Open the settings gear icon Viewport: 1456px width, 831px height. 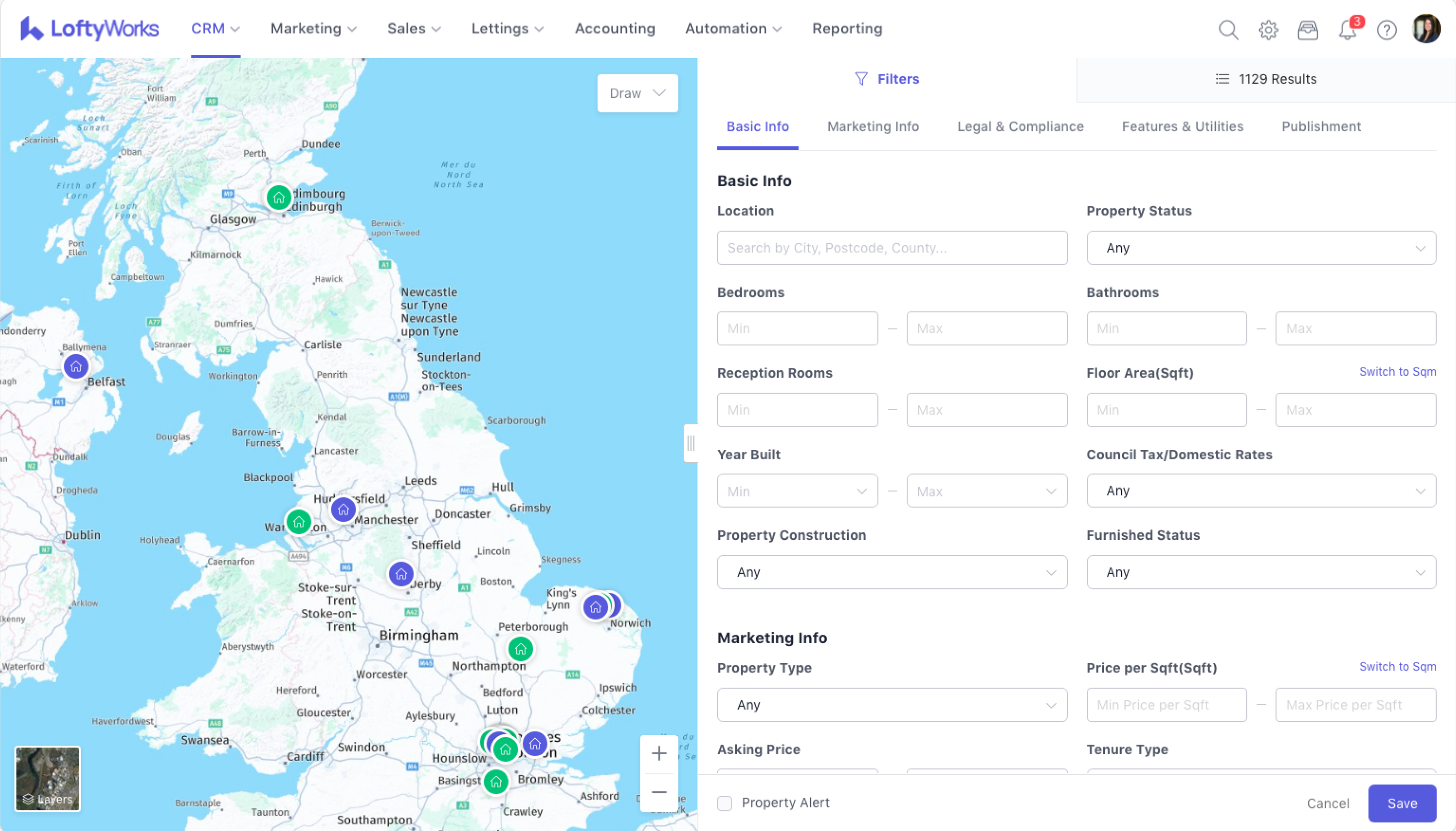(x=1268, y=29)
